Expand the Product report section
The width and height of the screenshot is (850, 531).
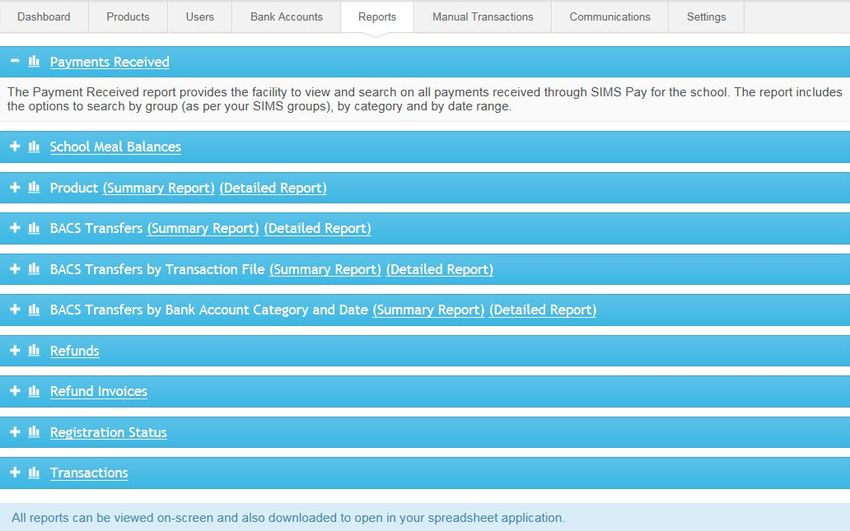pos(15,187)
